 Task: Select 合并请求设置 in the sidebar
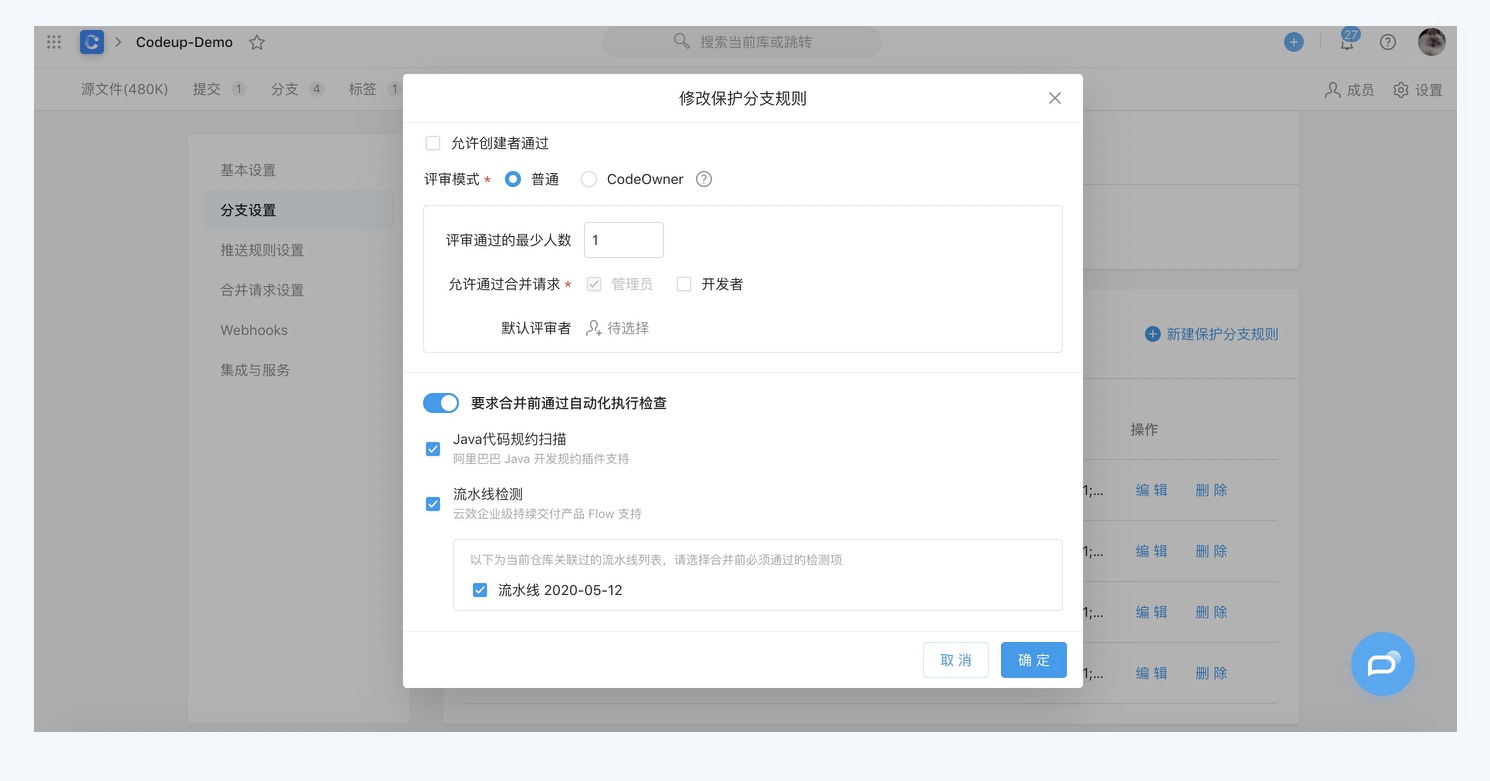coord(299,290)
